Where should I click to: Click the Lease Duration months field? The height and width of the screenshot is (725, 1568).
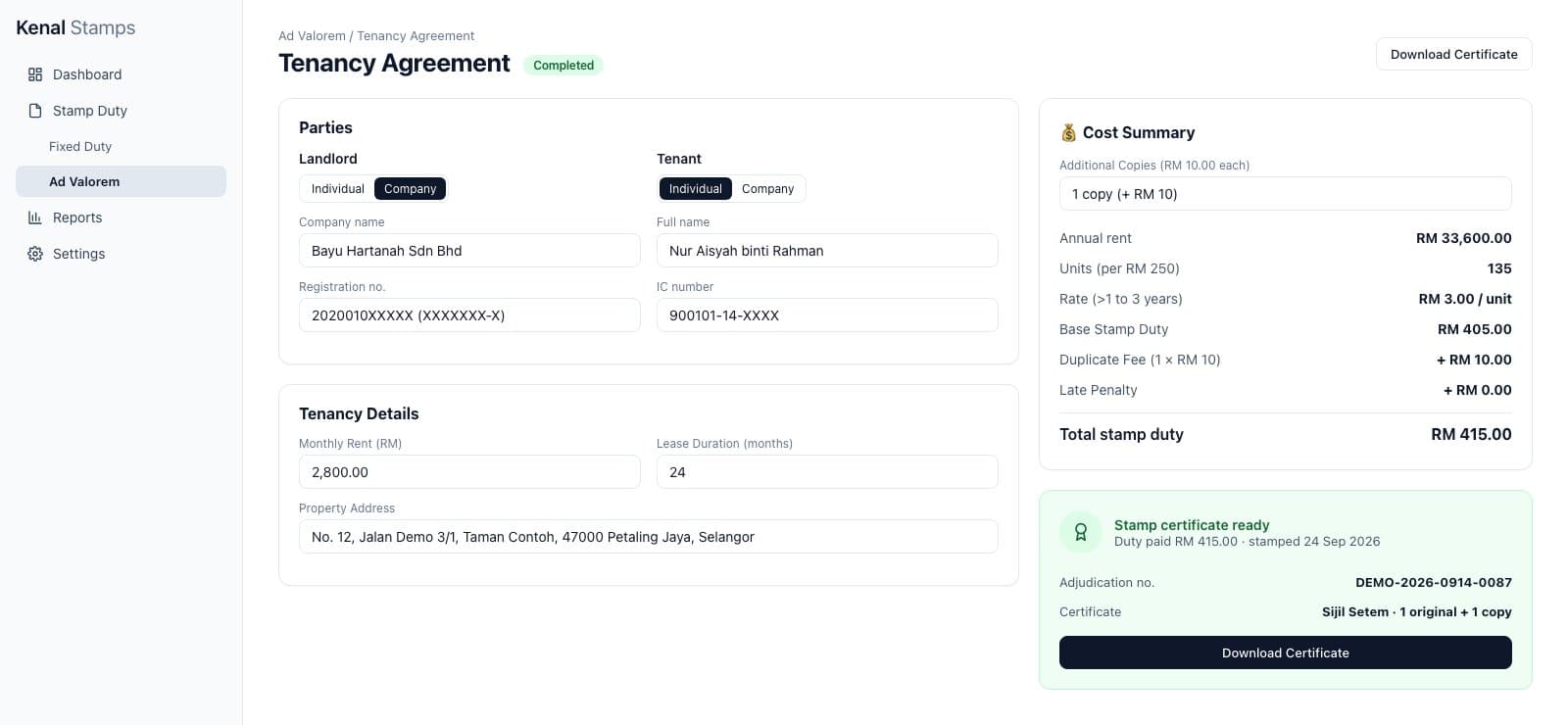pos(827,472)
